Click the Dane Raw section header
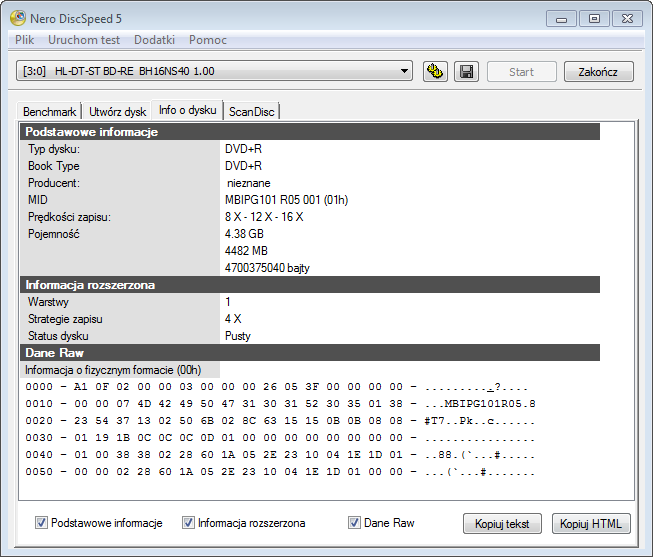 tap(310, 353)
